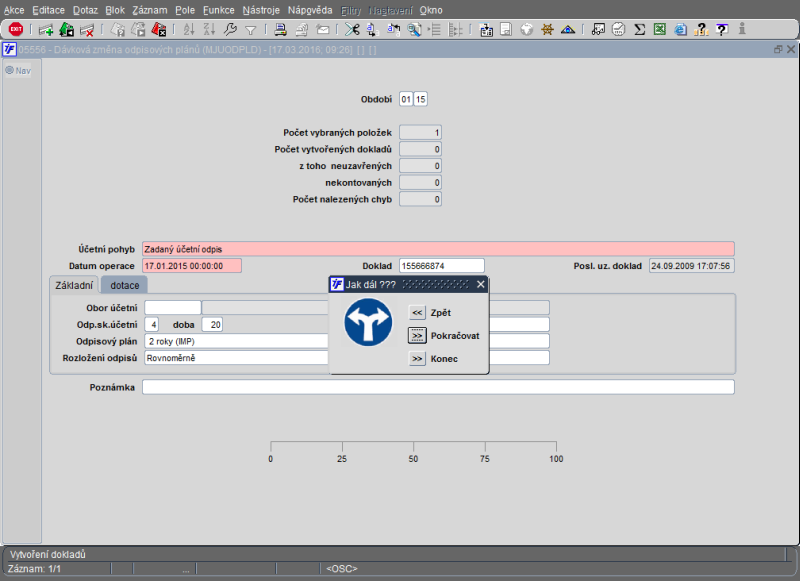Click the doba field showing 20
Screen dimensions: 800x581
(x=212, y=324)
